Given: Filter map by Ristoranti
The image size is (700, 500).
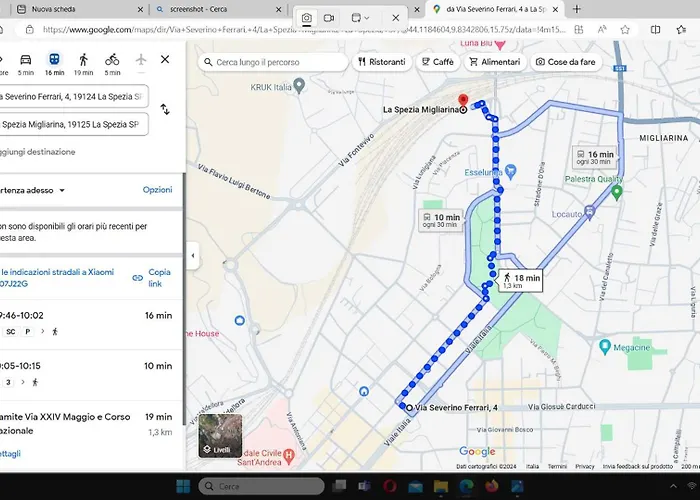Looking at the screenshot, I should (382, 62).
